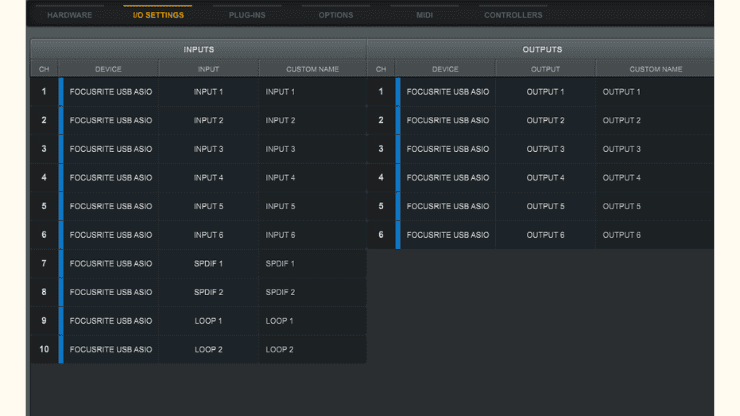The image size is (740, 416).
Task: Switch to the Hardware tab
Action: point(69,15)
